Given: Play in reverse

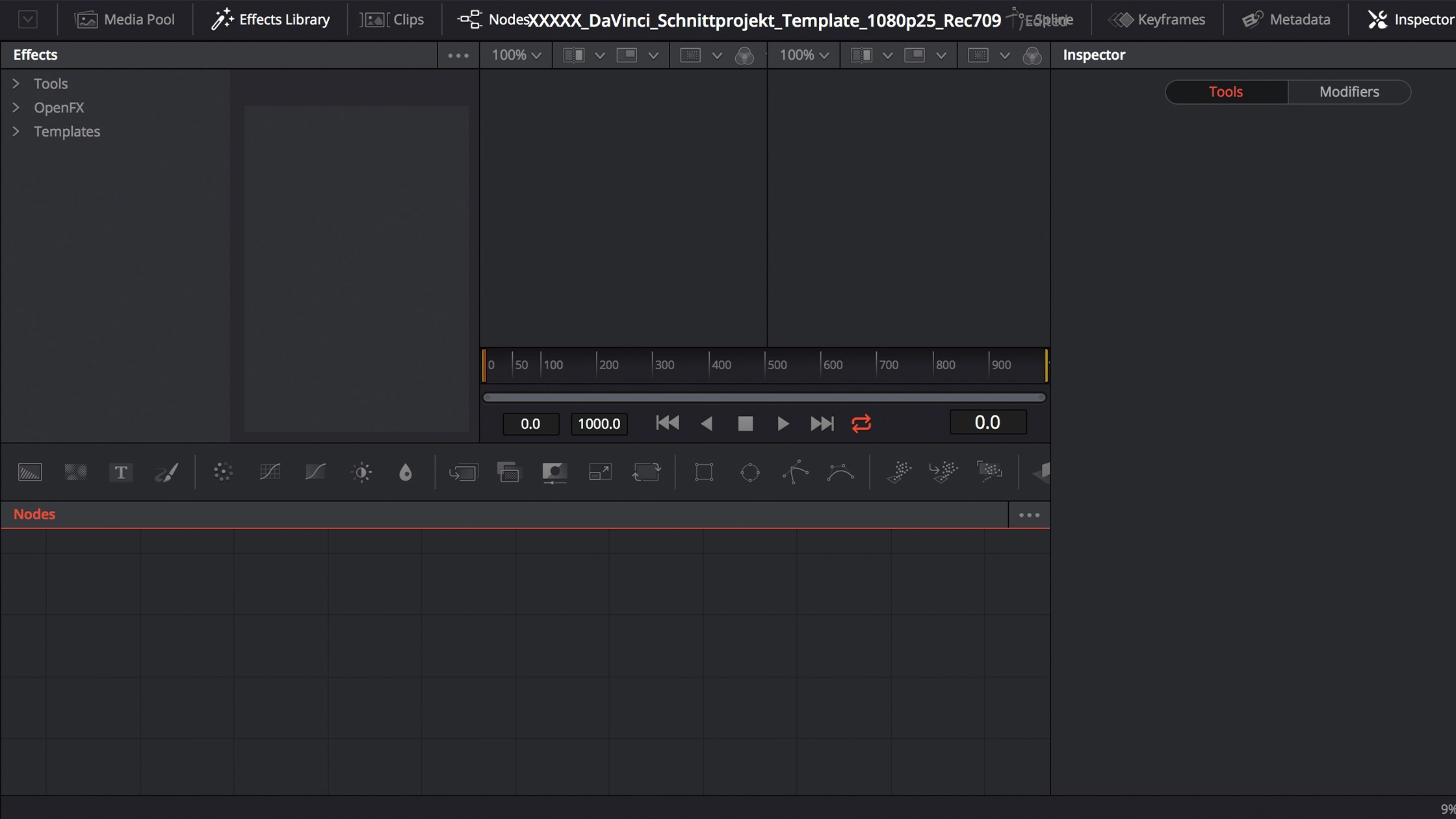Looking at the screenshot, I should tap(707, 424).
